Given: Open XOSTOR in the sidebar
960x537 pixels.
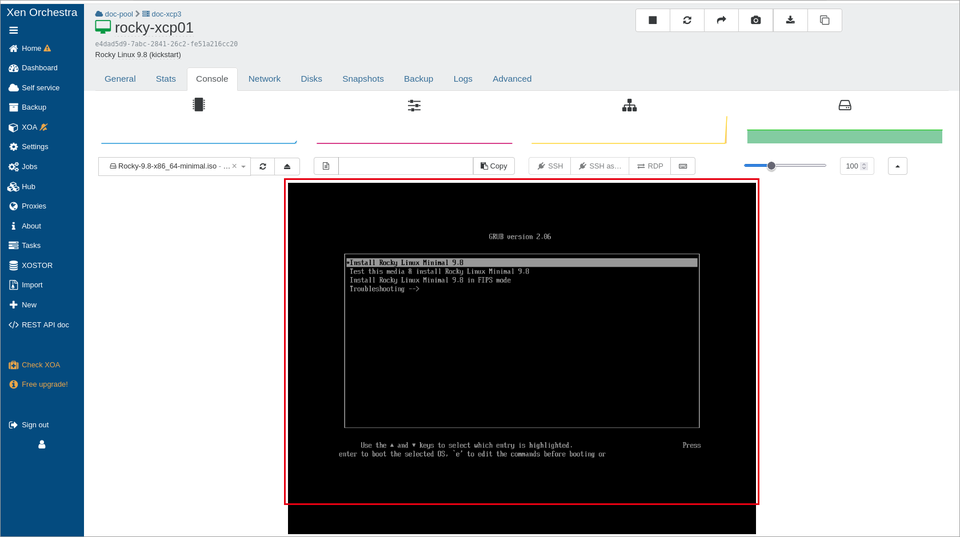Looking at the screenshot, I should click(x=31, y=265).
